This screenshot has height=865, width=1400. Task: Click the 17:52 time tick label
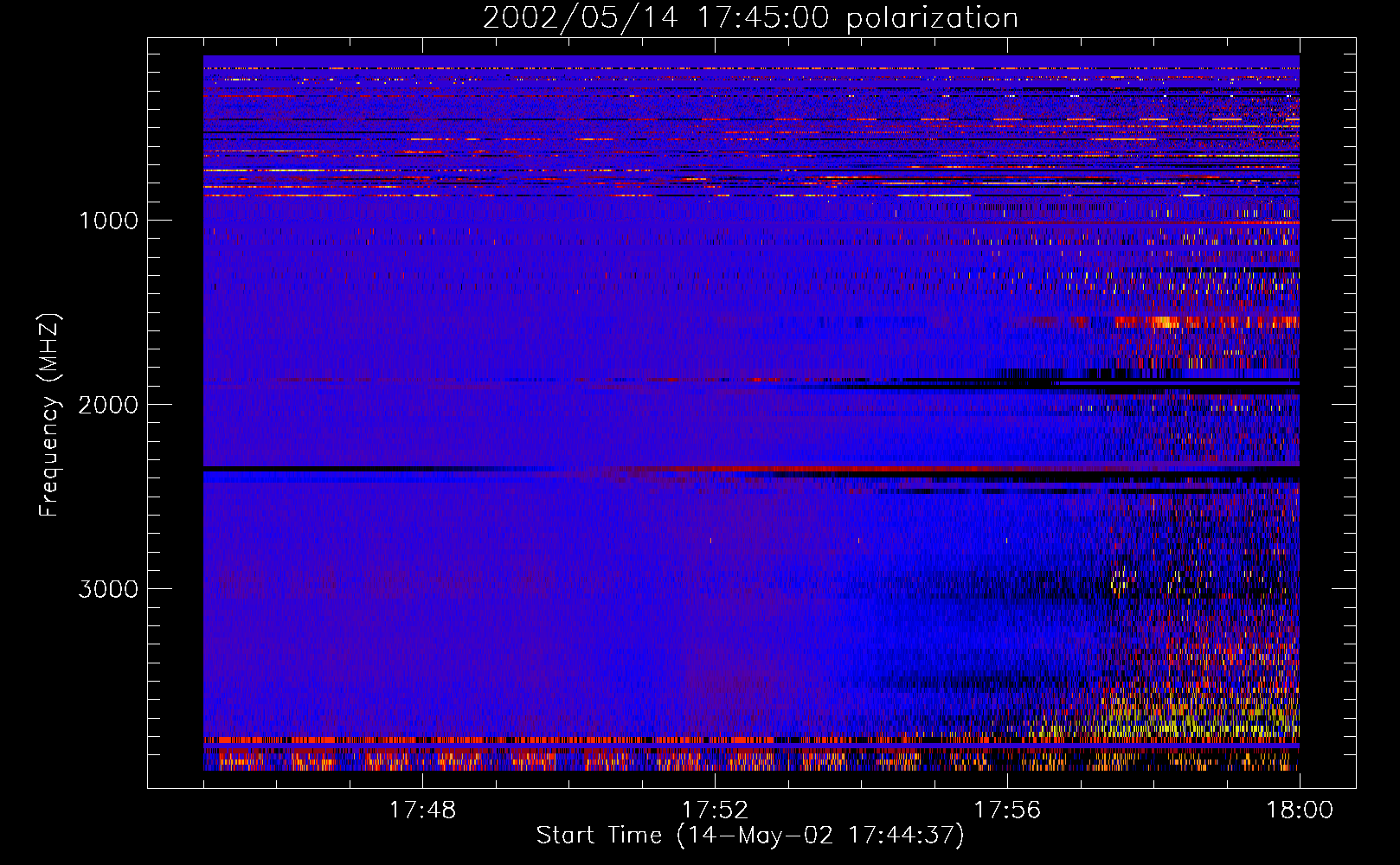715,811
